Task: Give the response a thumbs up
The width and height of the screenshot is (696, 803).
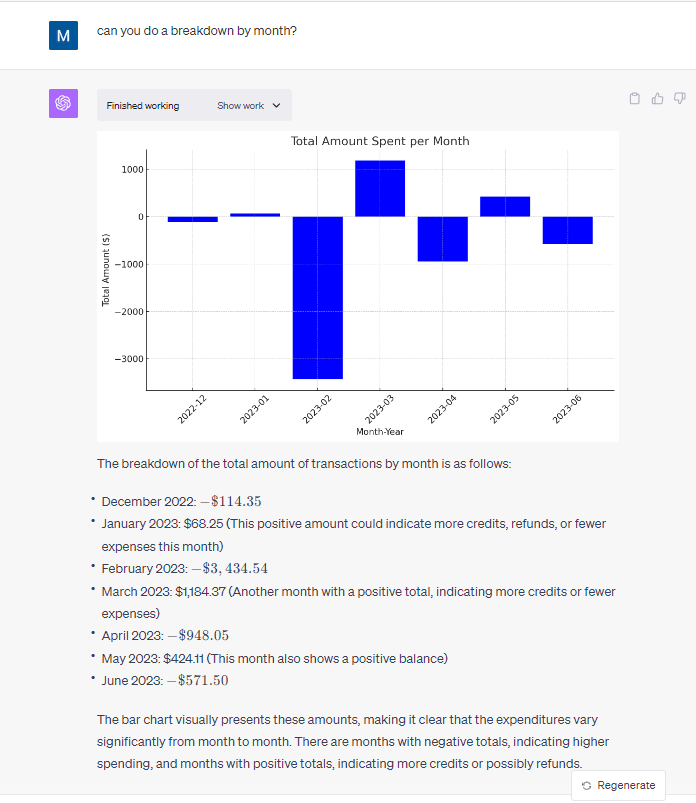Action: [657, 98]
